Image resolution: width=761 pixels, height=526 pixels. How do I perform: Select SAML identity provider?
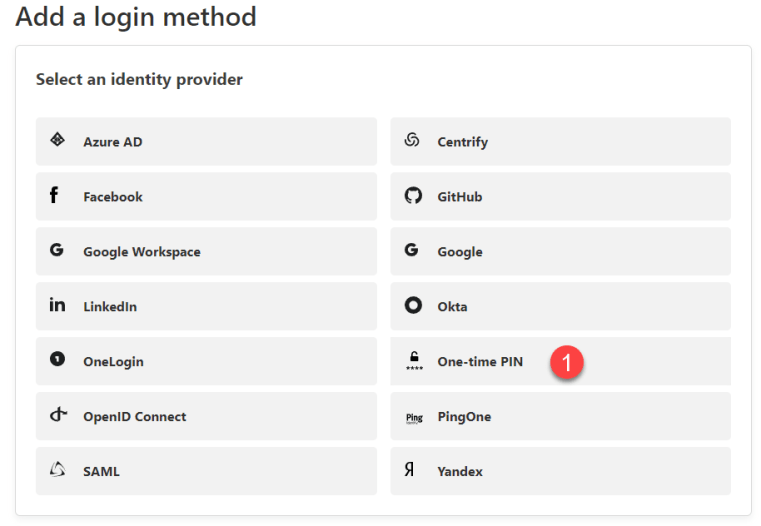tap(206, 471)
